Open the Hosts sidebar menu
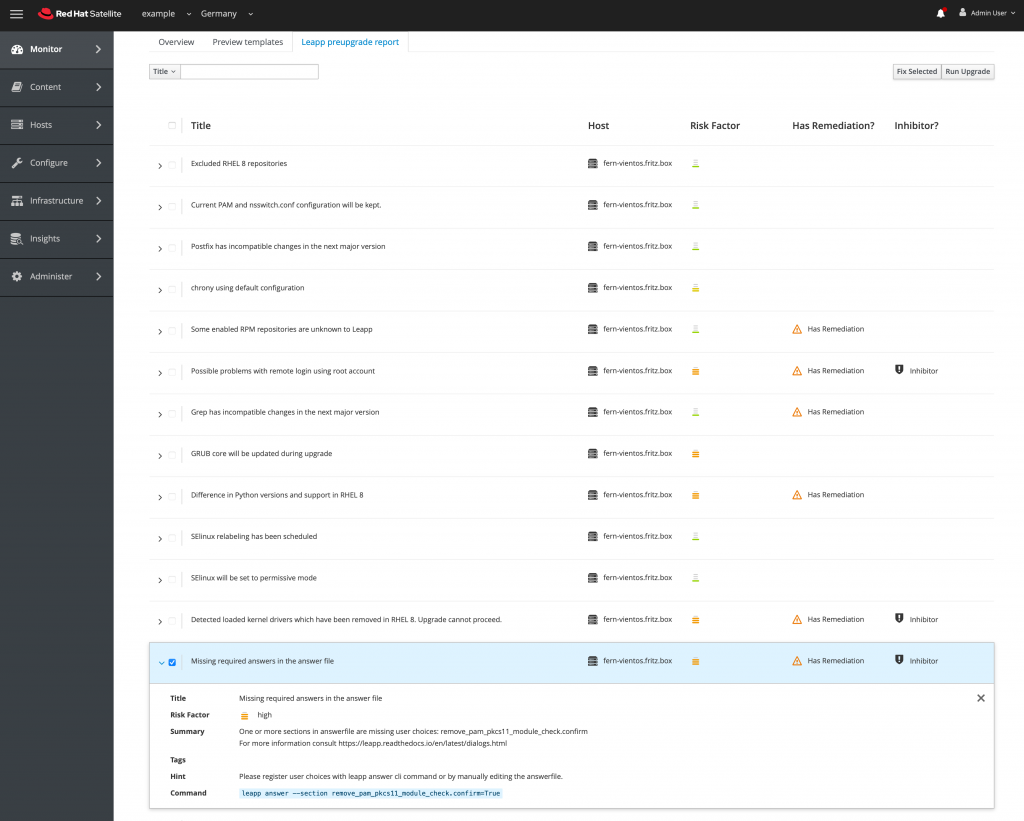This screenshot has width=1024, height=821. tap(56, 125)
